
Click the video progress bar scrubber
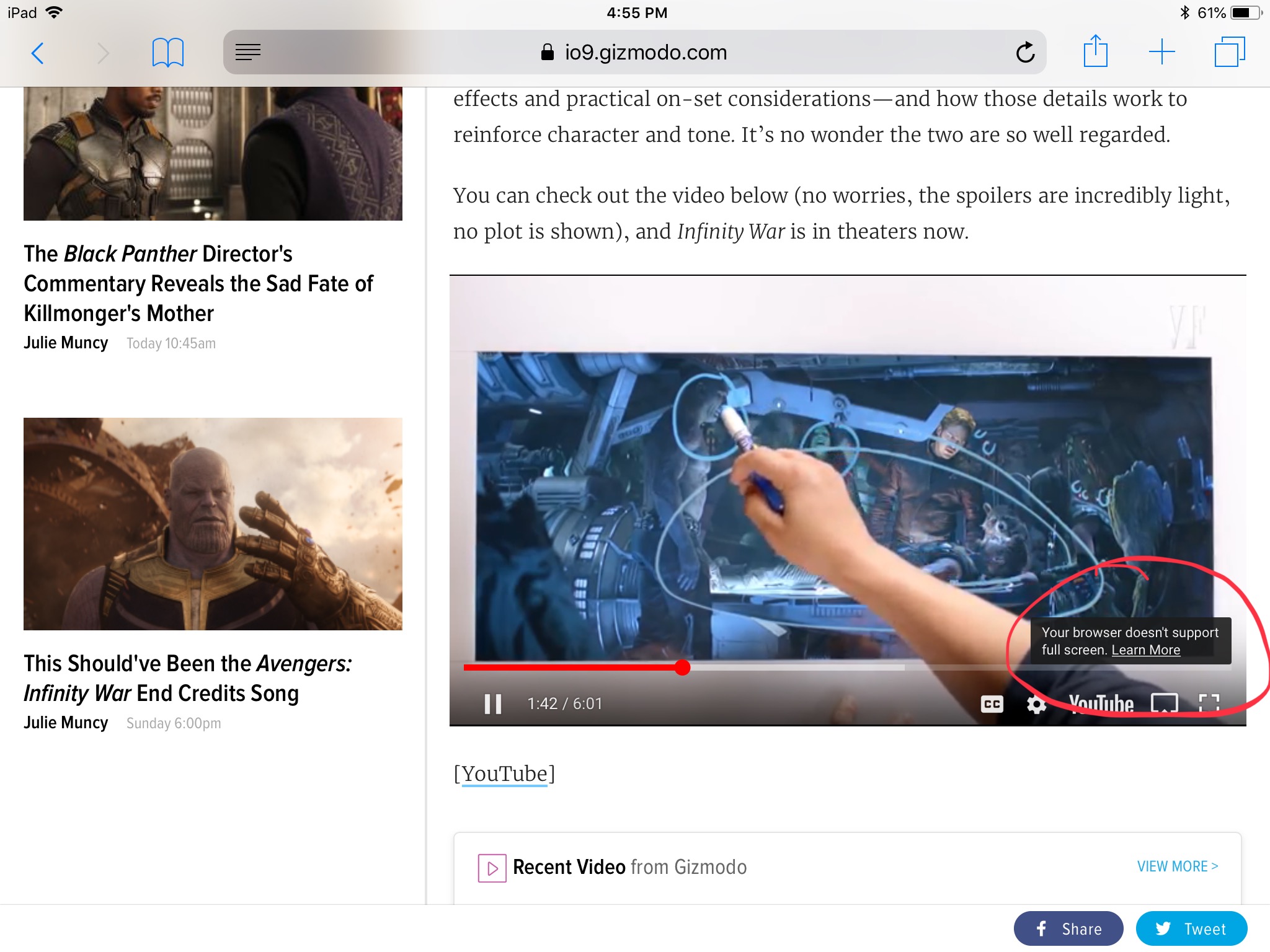tap(682, 668)
